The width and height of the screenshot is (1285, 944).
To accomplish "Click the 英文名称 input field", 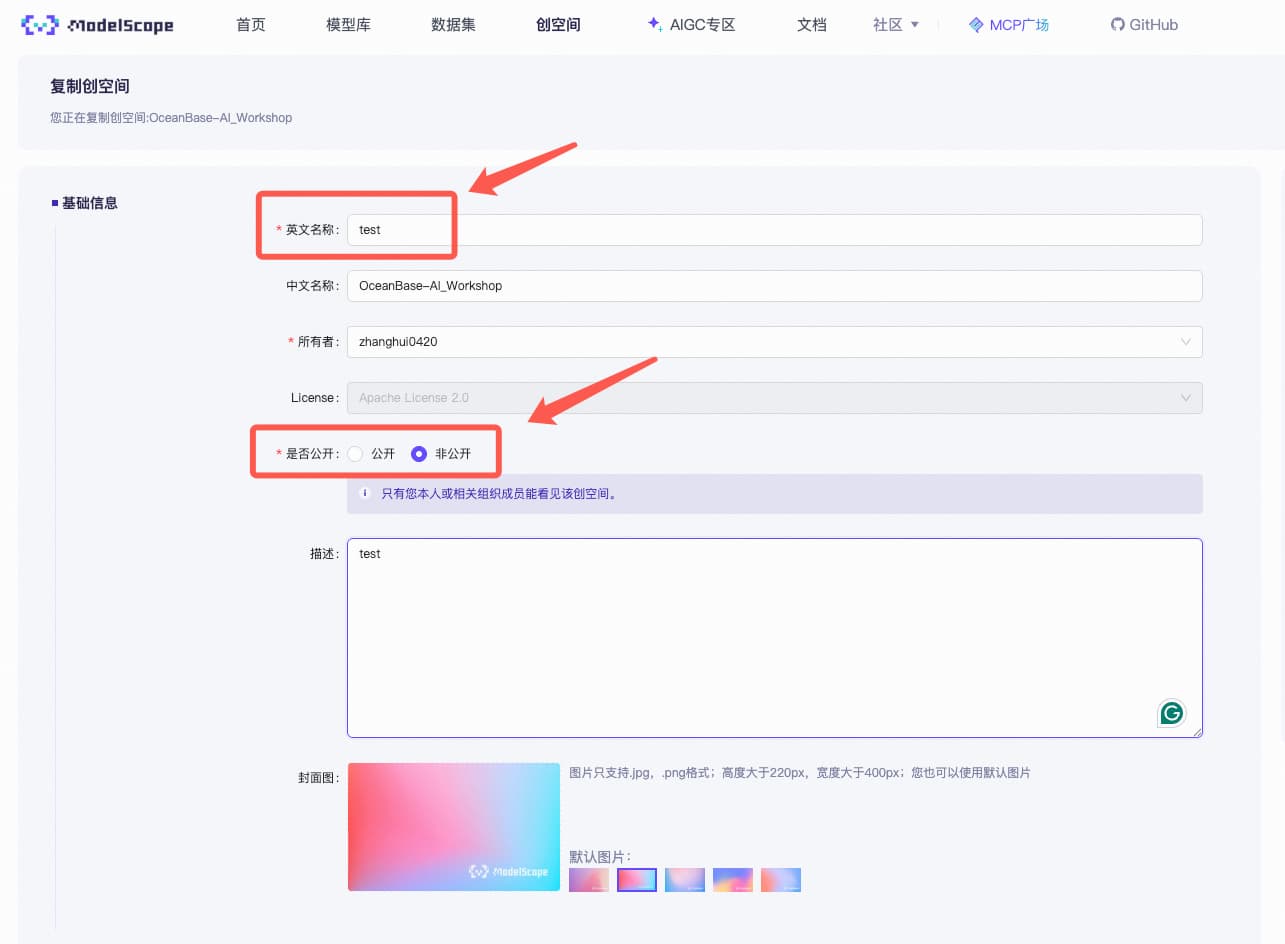I will (x=774, y=230).
